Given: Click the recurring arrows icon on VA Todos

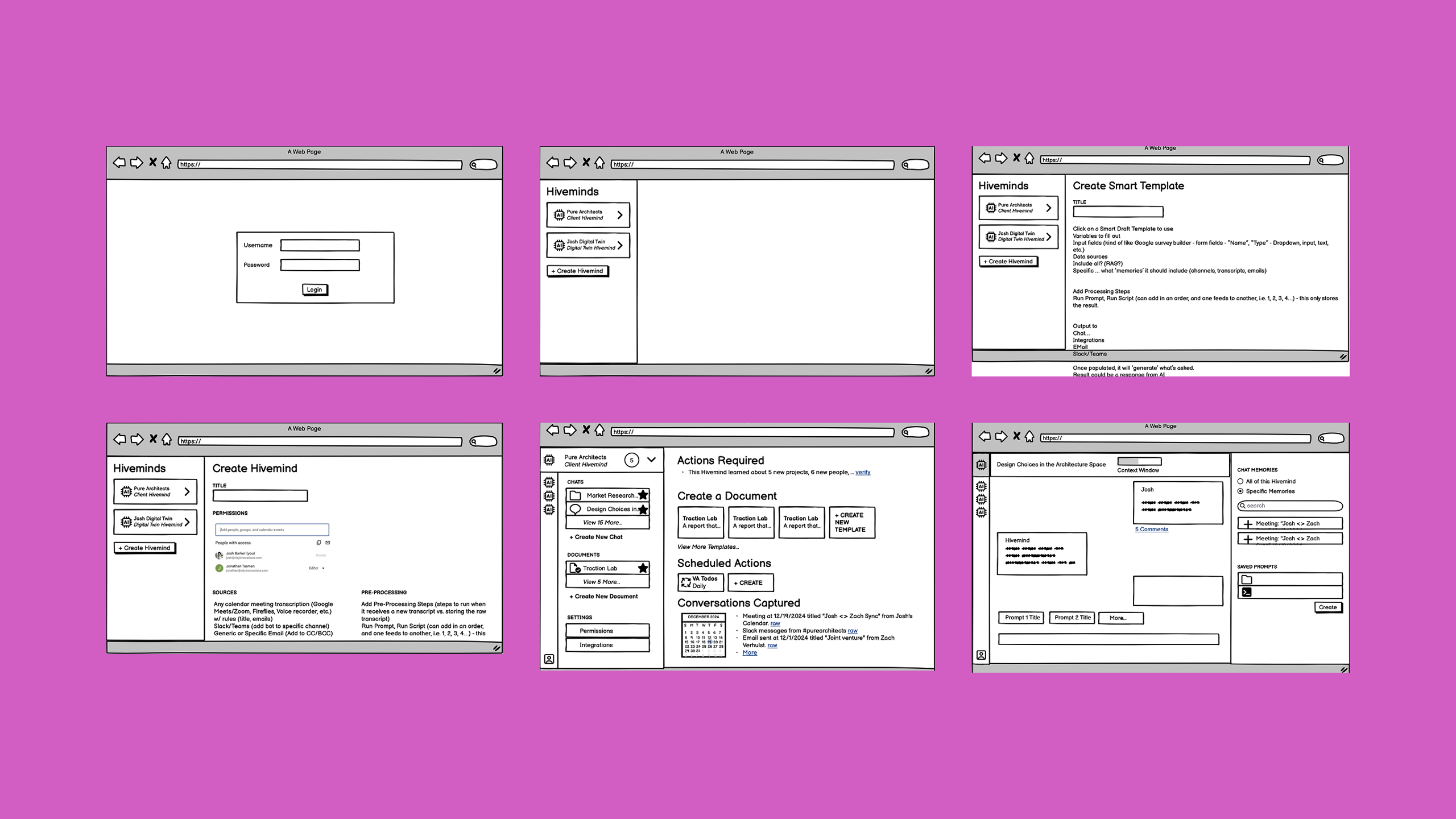Looking at the screenshot, I should click(x=686, y=582).
